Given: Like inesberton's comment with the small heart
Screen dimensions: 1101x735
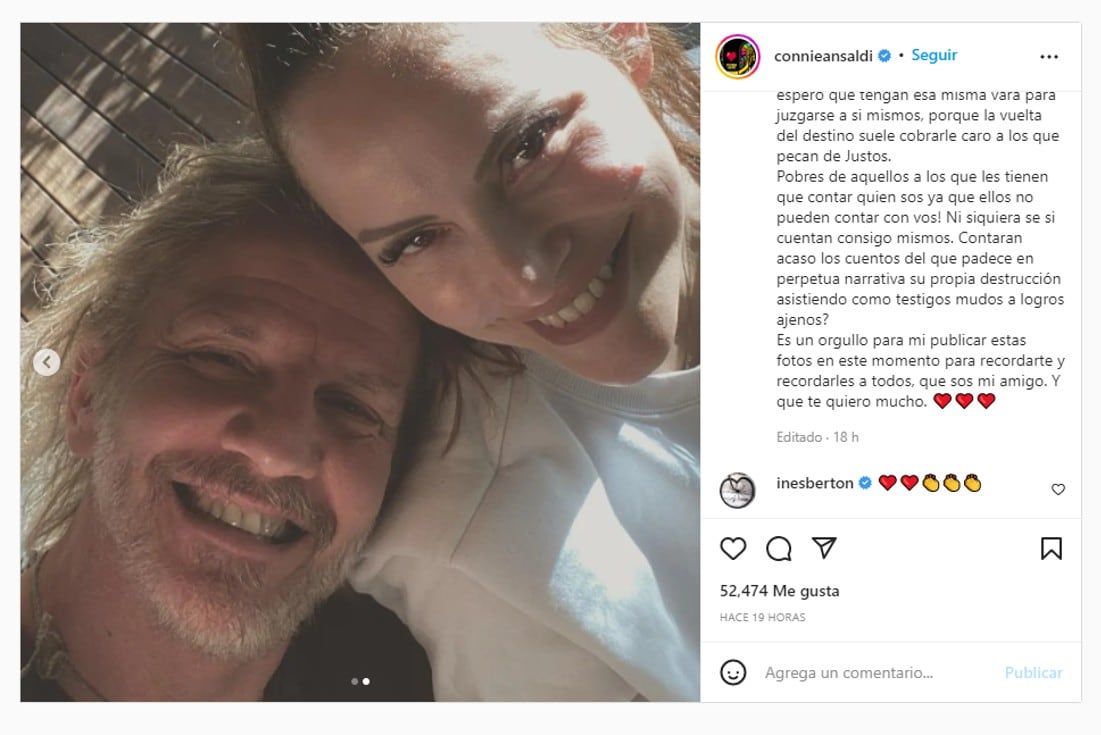Looking at the screenshot, I should [1058, 487].
